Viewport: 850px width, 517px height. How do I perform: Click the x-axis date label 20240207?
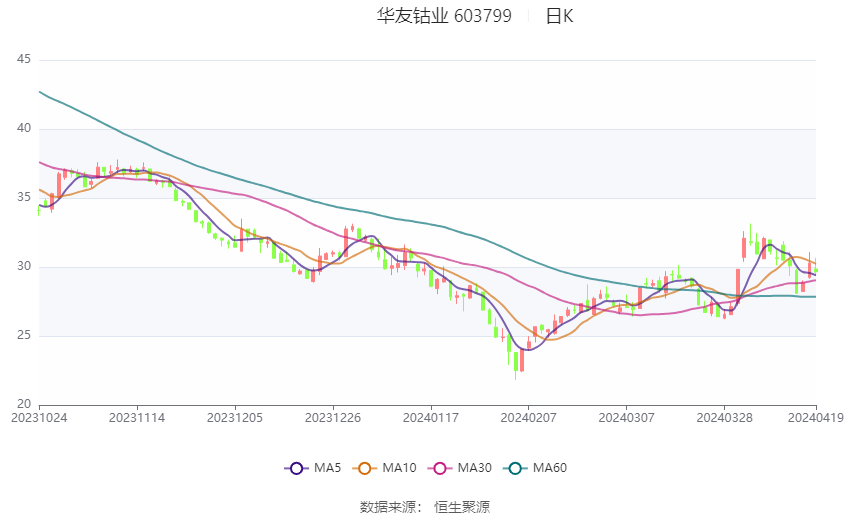[x=529, y=418]
